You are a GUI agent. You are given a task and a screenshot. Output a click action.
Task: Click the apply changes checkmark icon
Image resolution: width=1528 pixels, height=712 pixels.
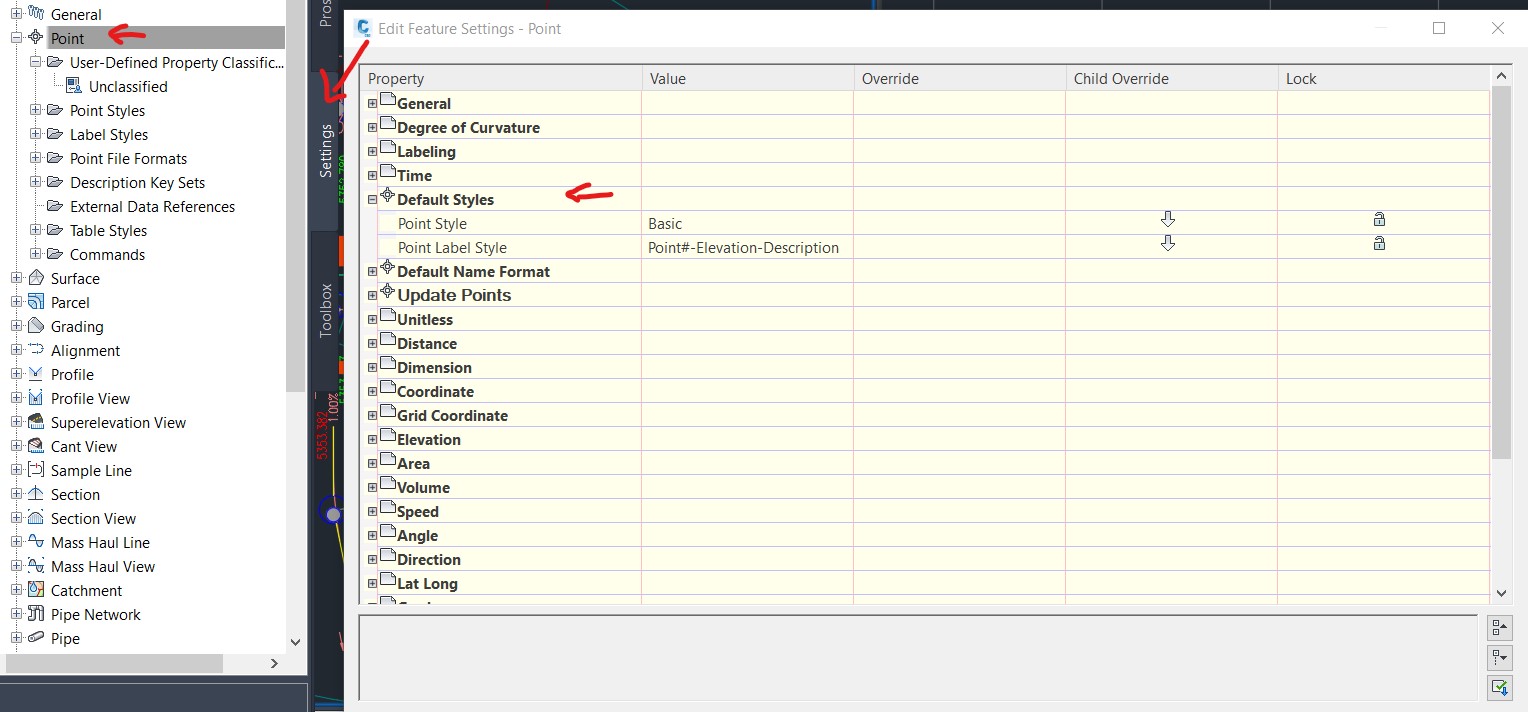click(1499, 688)
